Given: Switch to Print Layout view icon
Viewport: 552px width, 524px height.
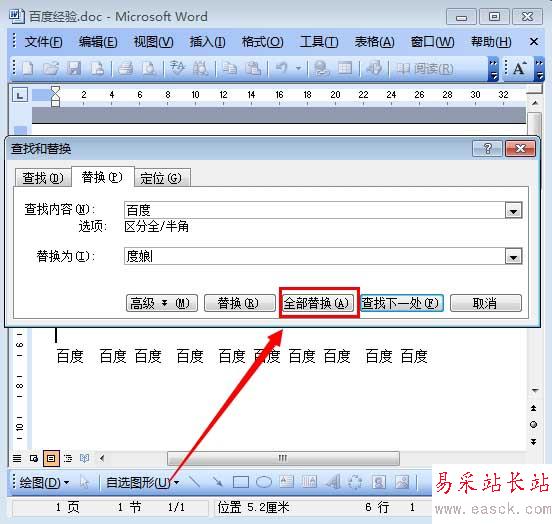Looking at the screenshot, I should click(51, 458).
